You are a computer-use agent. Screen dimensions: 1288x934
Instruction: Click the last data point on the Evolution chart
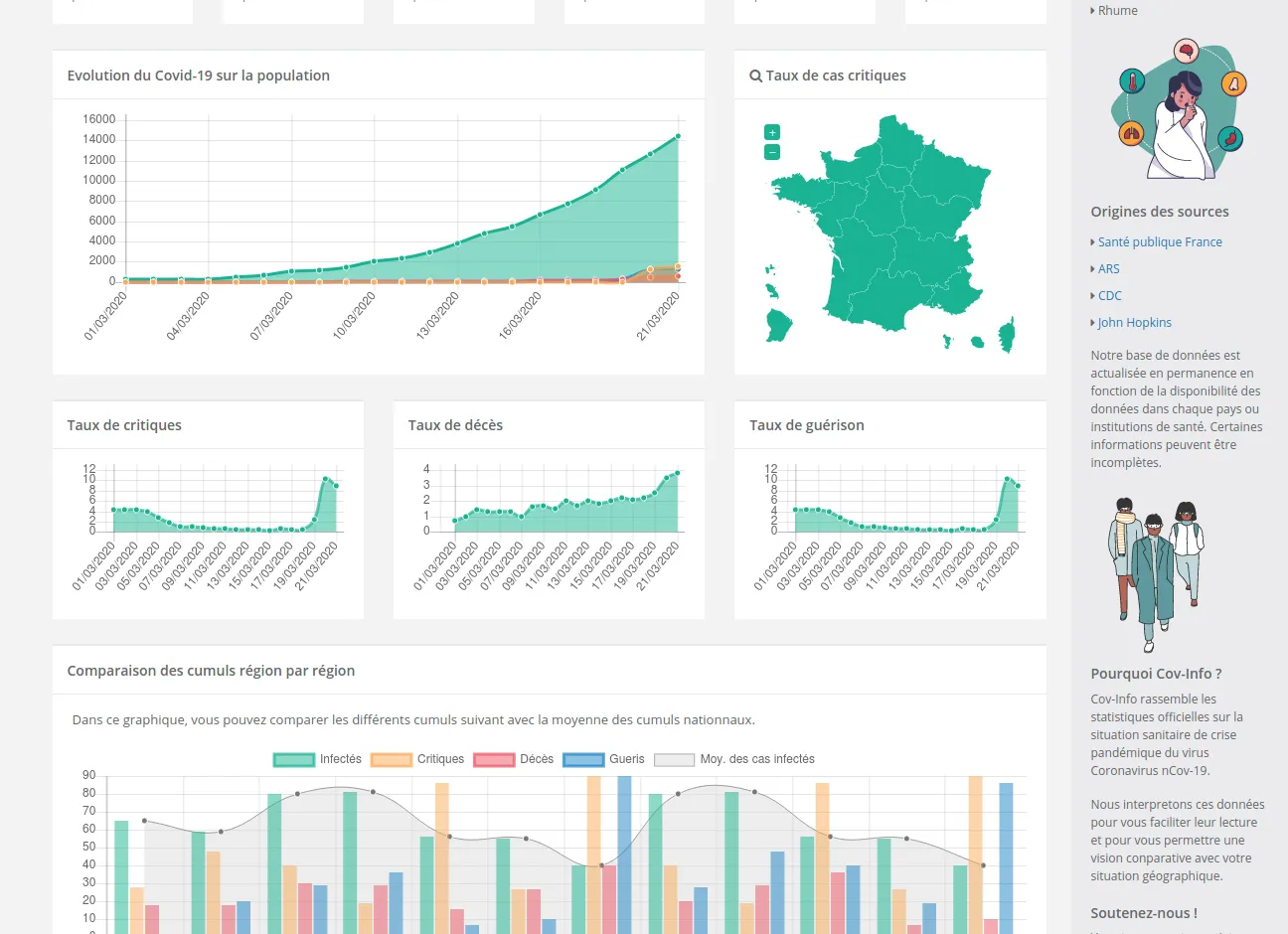(678, 136)
